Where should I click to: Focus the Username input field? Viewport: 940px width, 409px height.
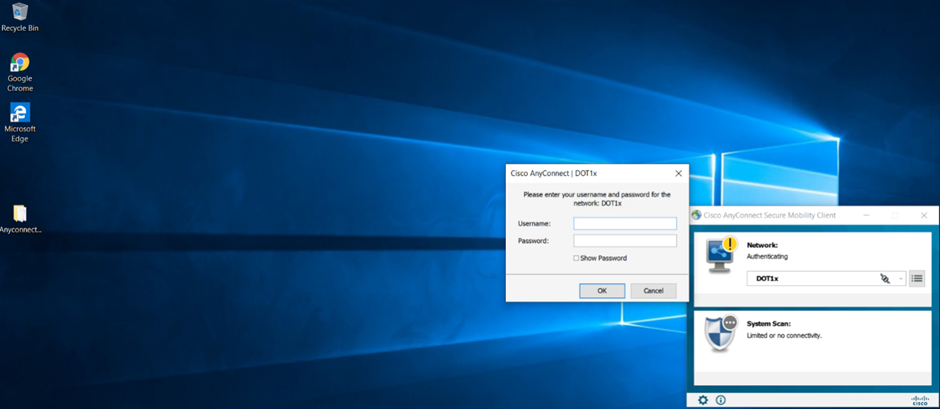click(625, 223)
